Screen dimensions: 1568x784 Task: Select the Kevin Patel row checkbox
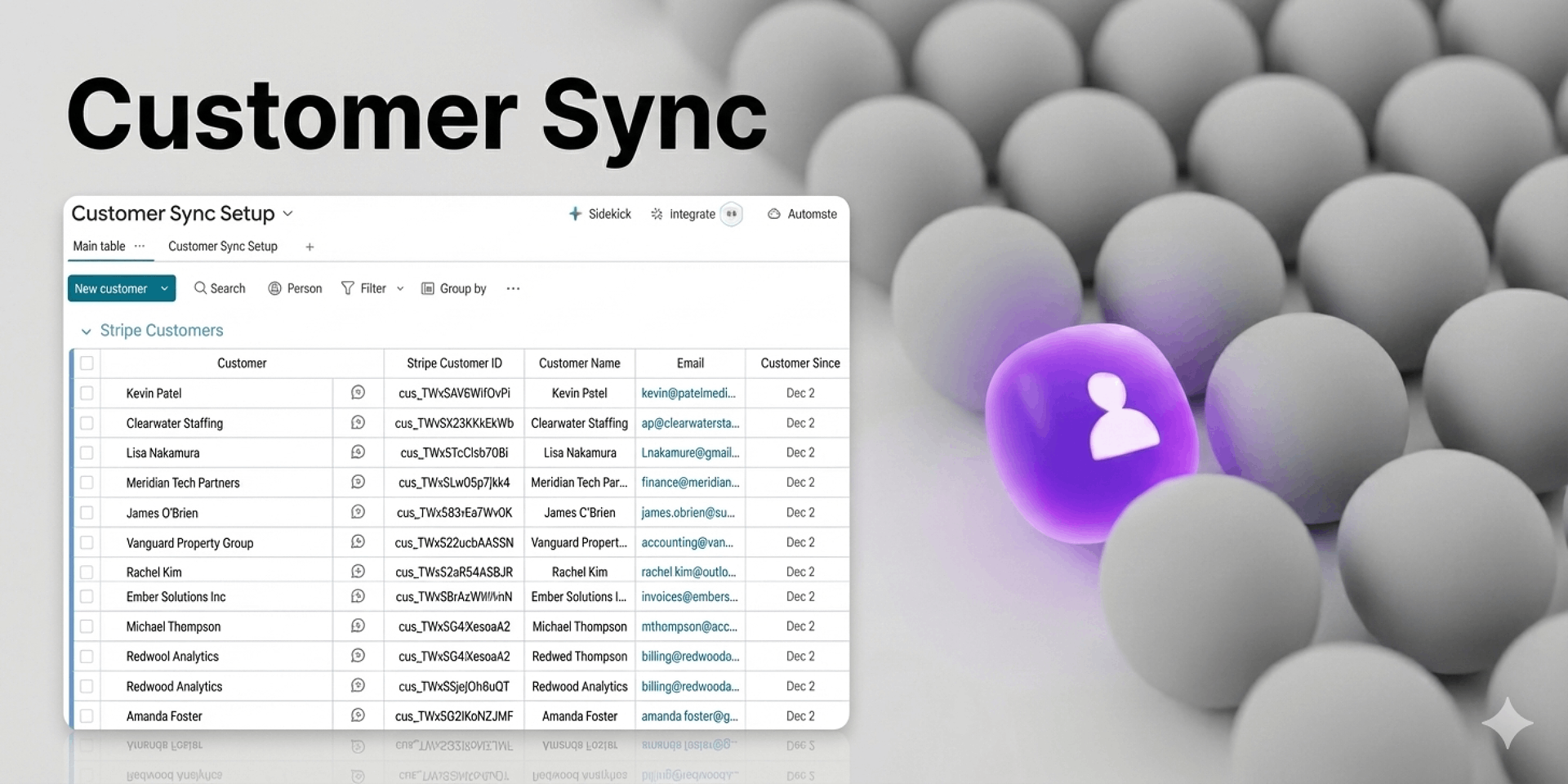tap(87, 394)
